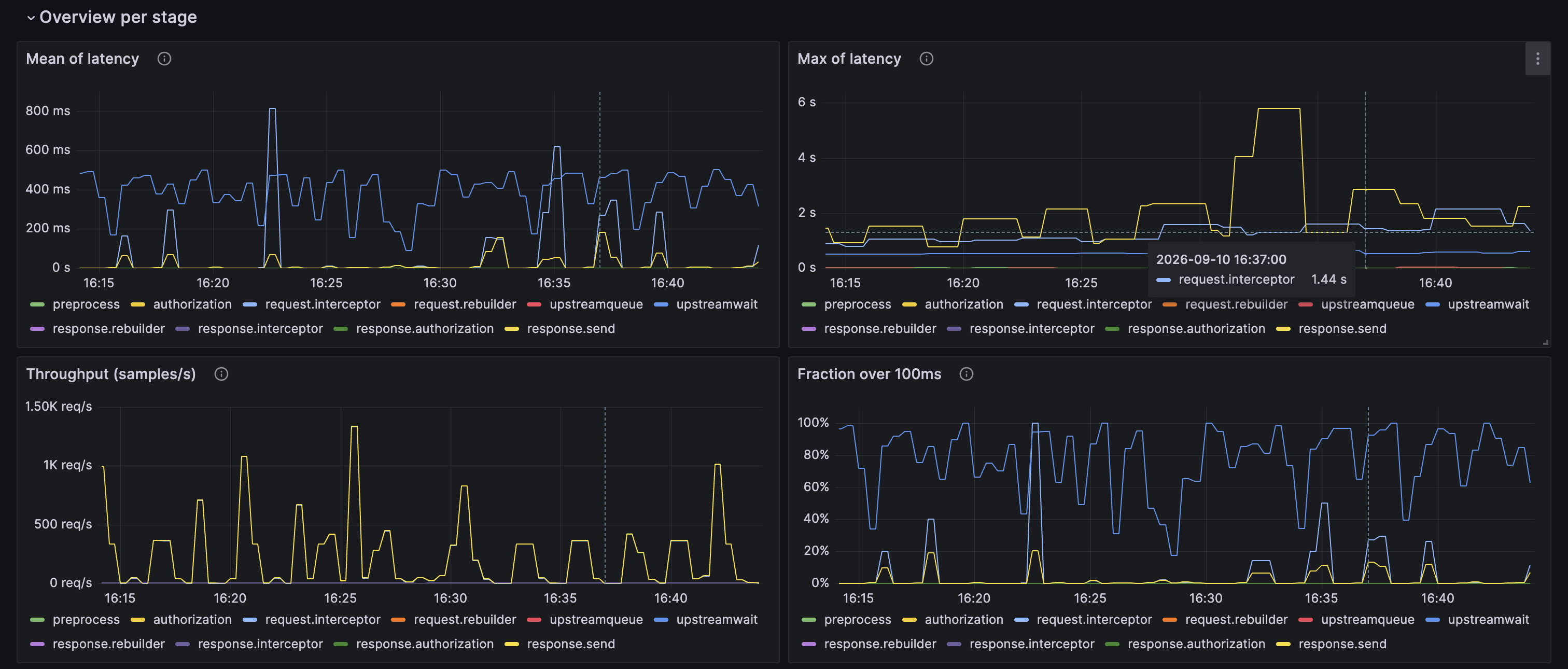Click the 800 ms spike in Mean of latency
Viewport: 1568px width, 669px height.
[272, 109]
